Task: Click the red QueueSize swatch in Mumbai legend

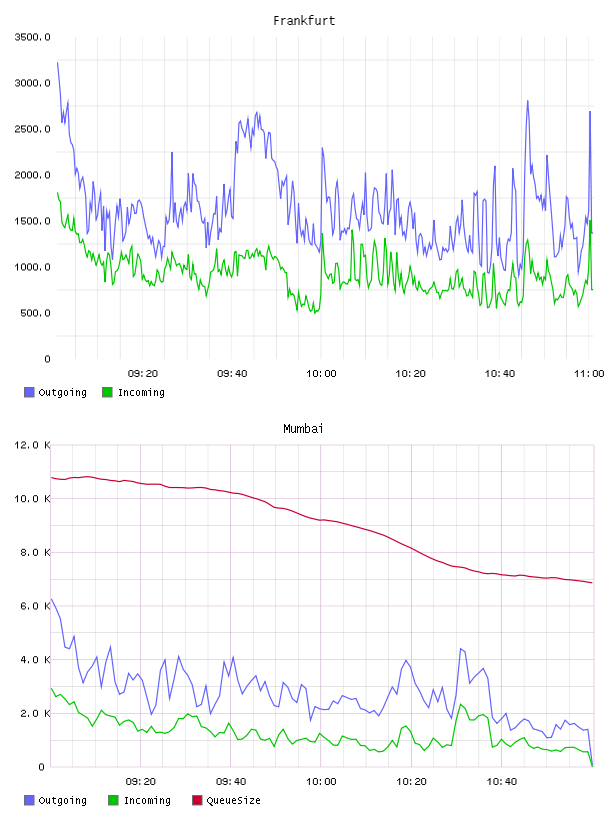Action: click(x=197, y=800)
